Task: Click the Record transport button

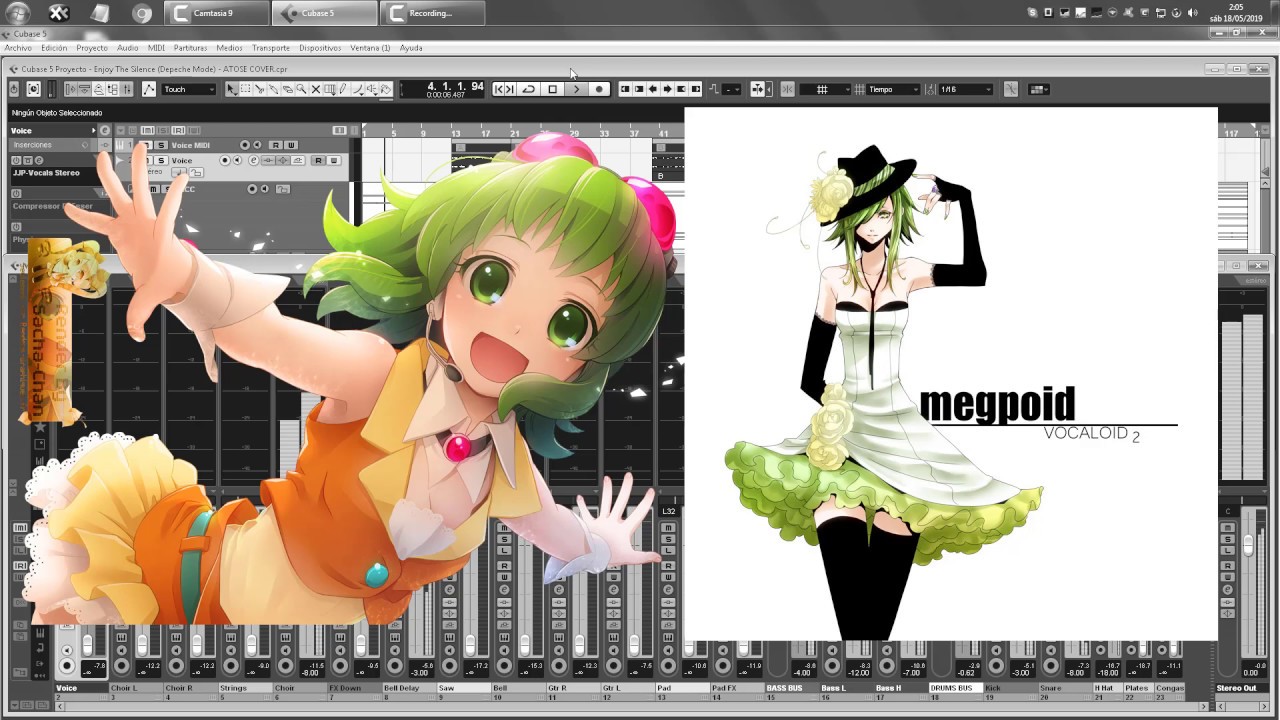Action: pyautogui.click(x=599, y=89)
